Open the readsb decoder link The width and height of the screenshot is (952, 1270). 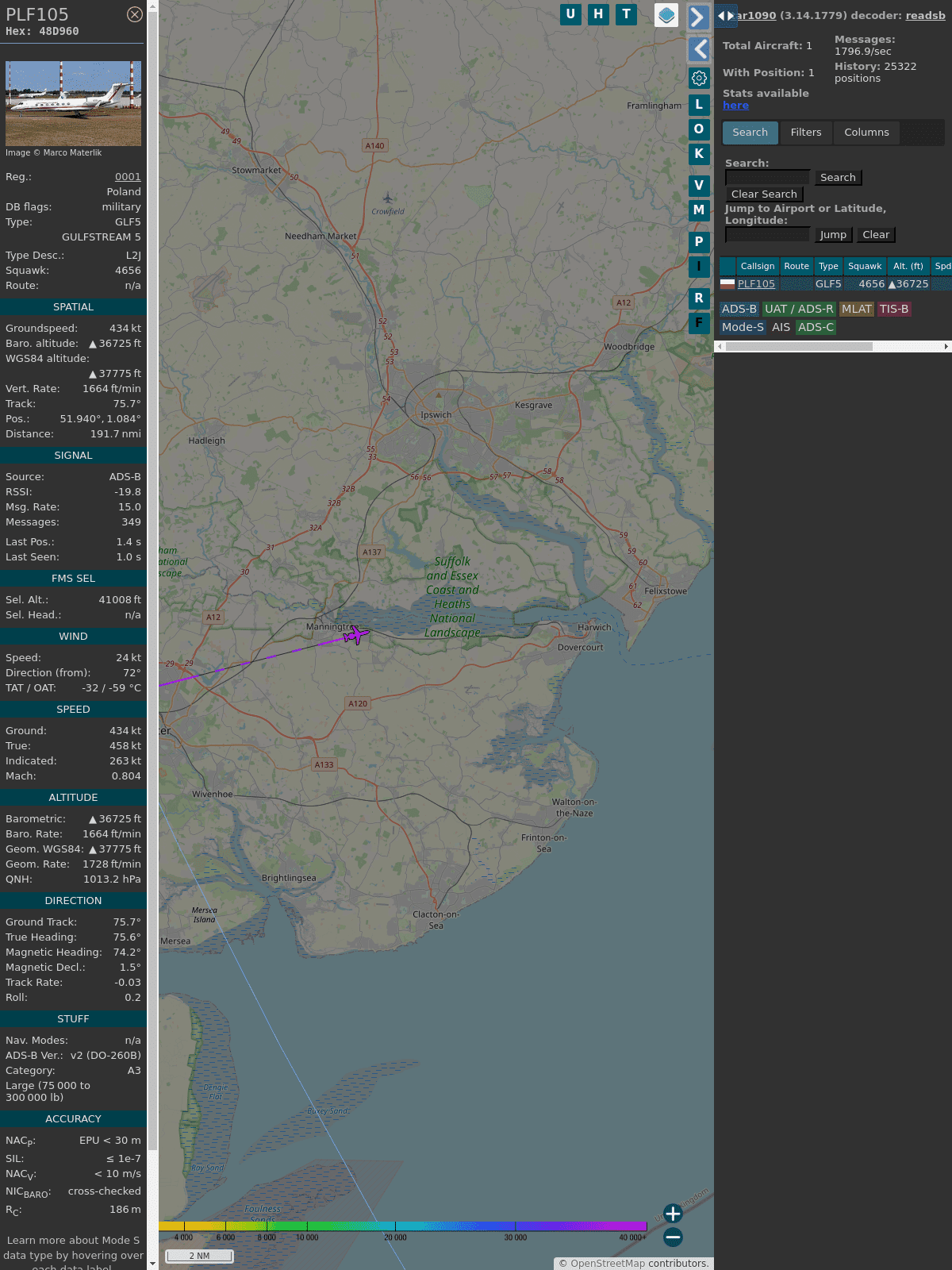click(x=925, y=15)
